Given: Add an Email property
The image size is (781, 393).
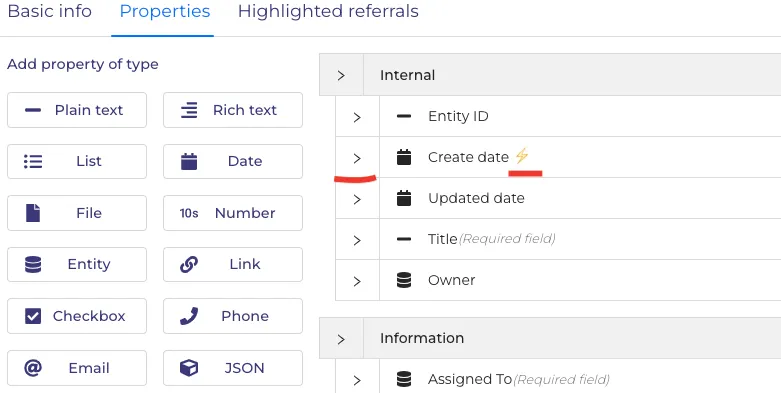Looking at the screenshot, I should click(x=77, y=368).
